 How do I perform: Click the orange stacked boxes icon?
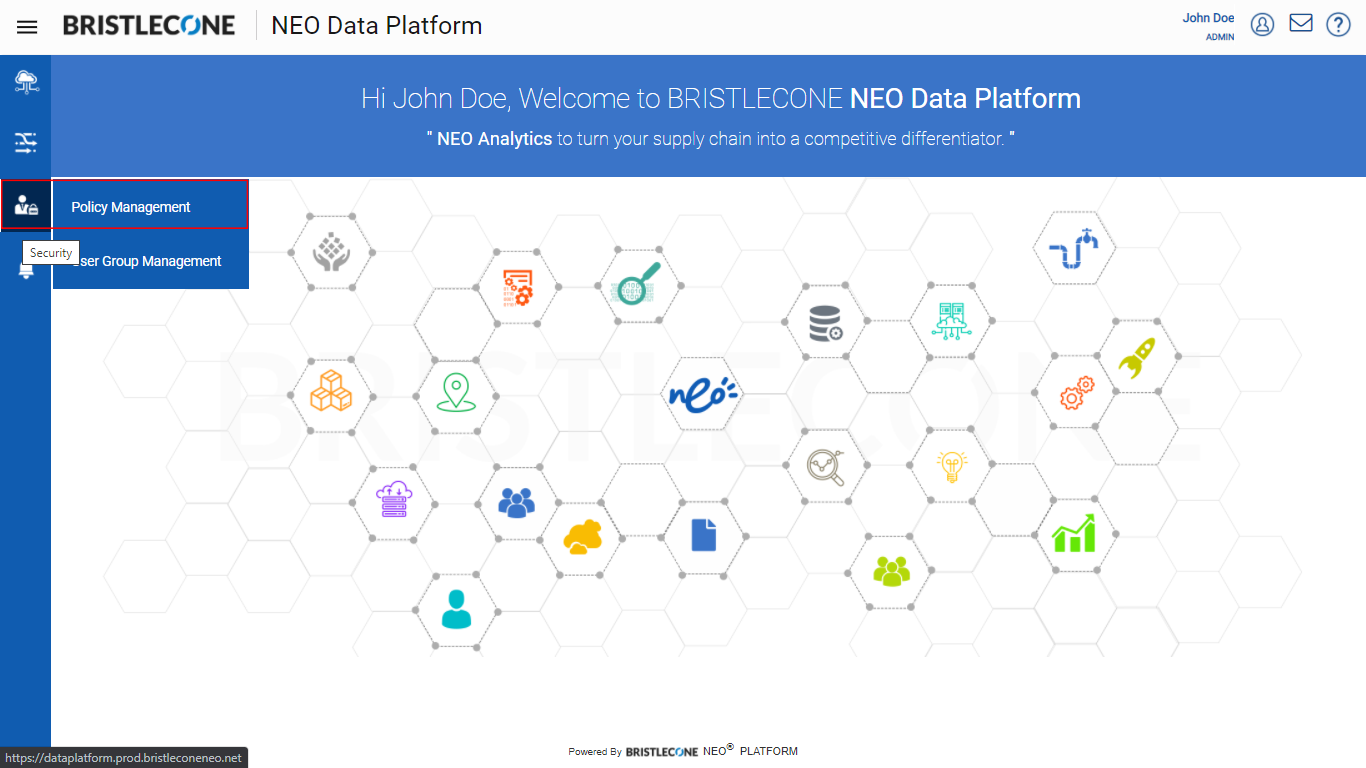(x=331, y=391)
